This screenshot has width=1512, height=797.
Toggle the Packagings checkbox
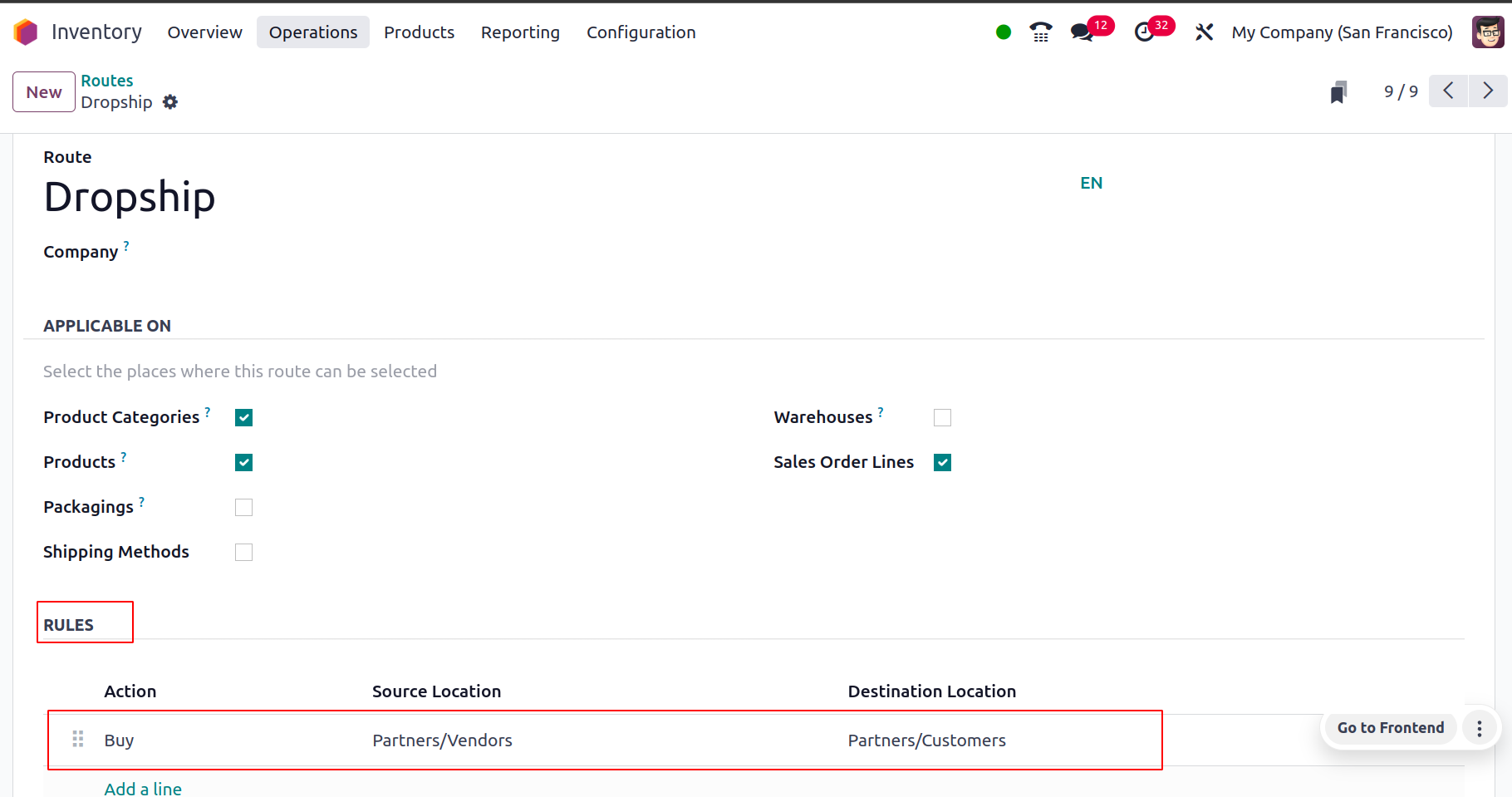243,507
